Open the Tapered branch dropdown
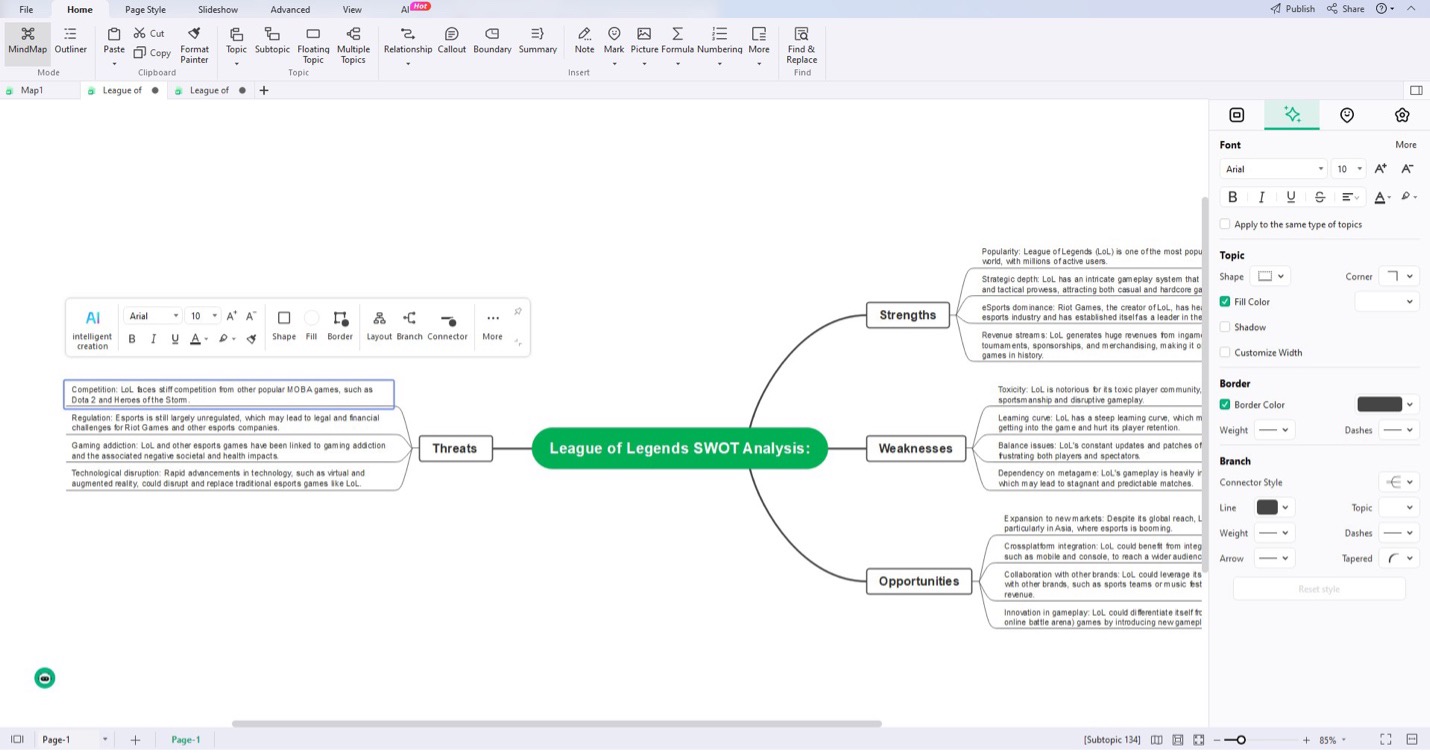Image resolution: width=1430 pixels, height=754 pixels. point(1398,558)
